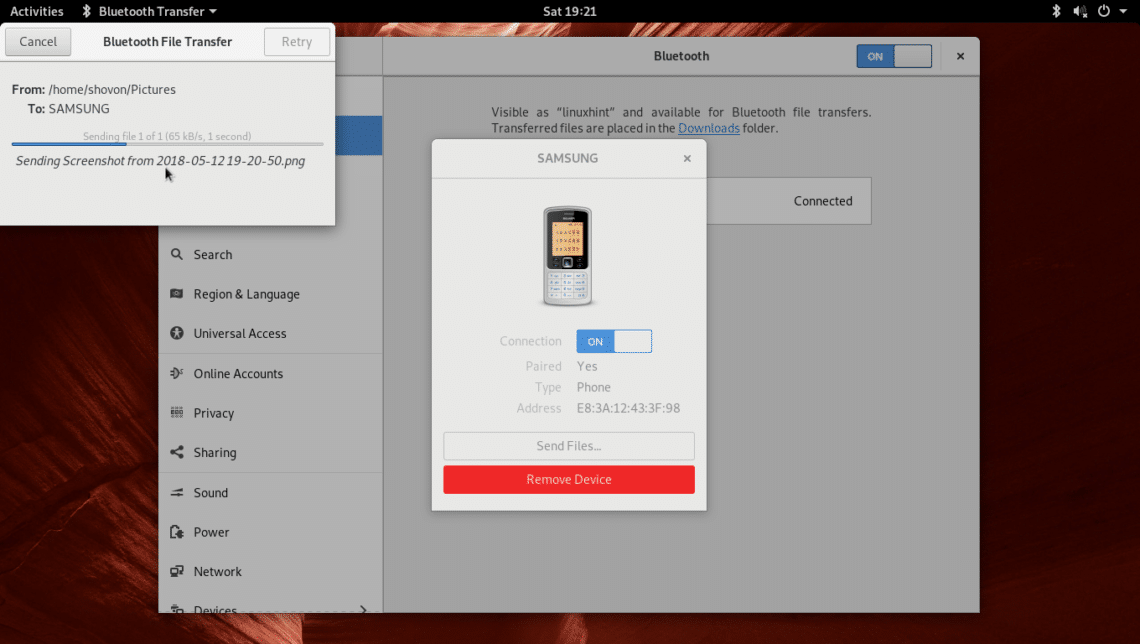Click the Power battery icon
The width and height of the screenshot is (1140, 644).
click(x=176, y=531)
